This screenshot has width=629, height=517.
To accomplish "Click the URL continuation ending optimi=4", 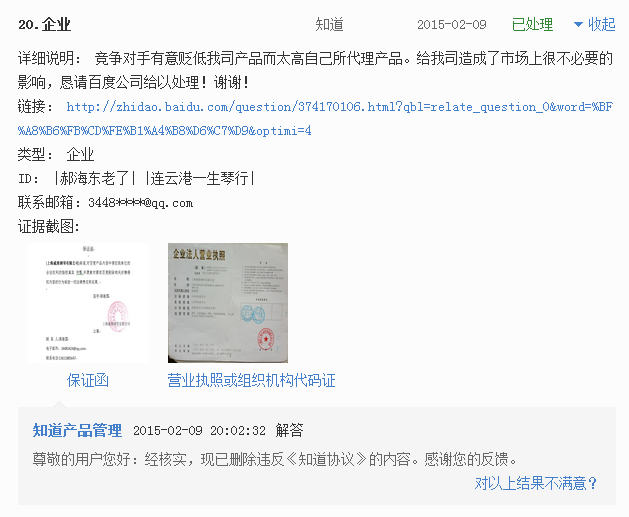I will [164, 131].
